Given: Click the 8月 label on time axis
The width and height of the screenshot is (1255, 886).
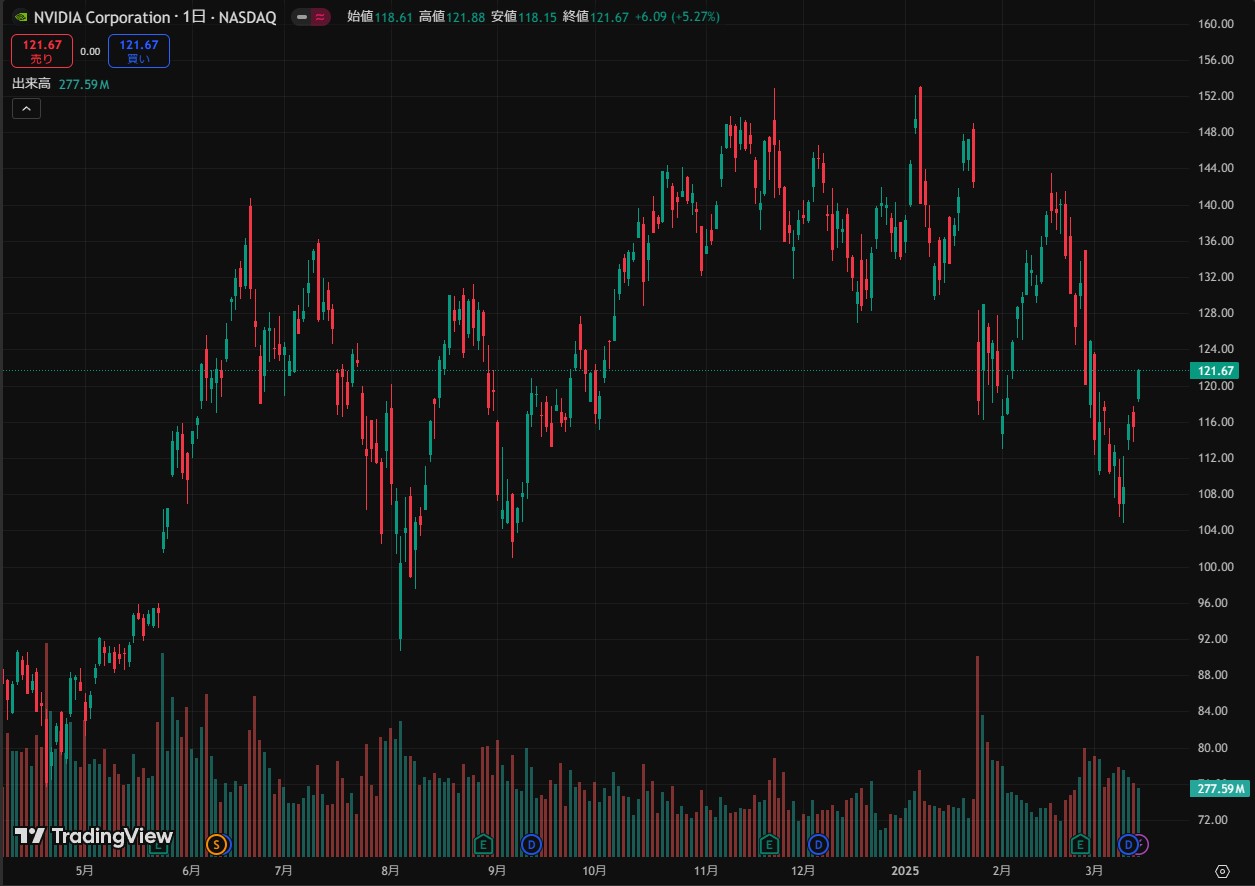Looking at the screenshot, I should pos(390,871).
